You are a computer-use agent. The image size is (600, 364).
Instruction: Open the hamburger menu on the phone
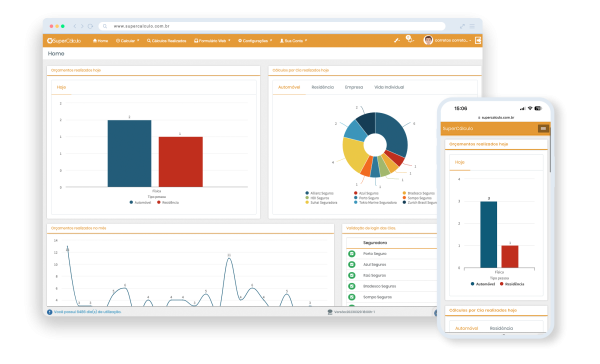click(543, 129)
